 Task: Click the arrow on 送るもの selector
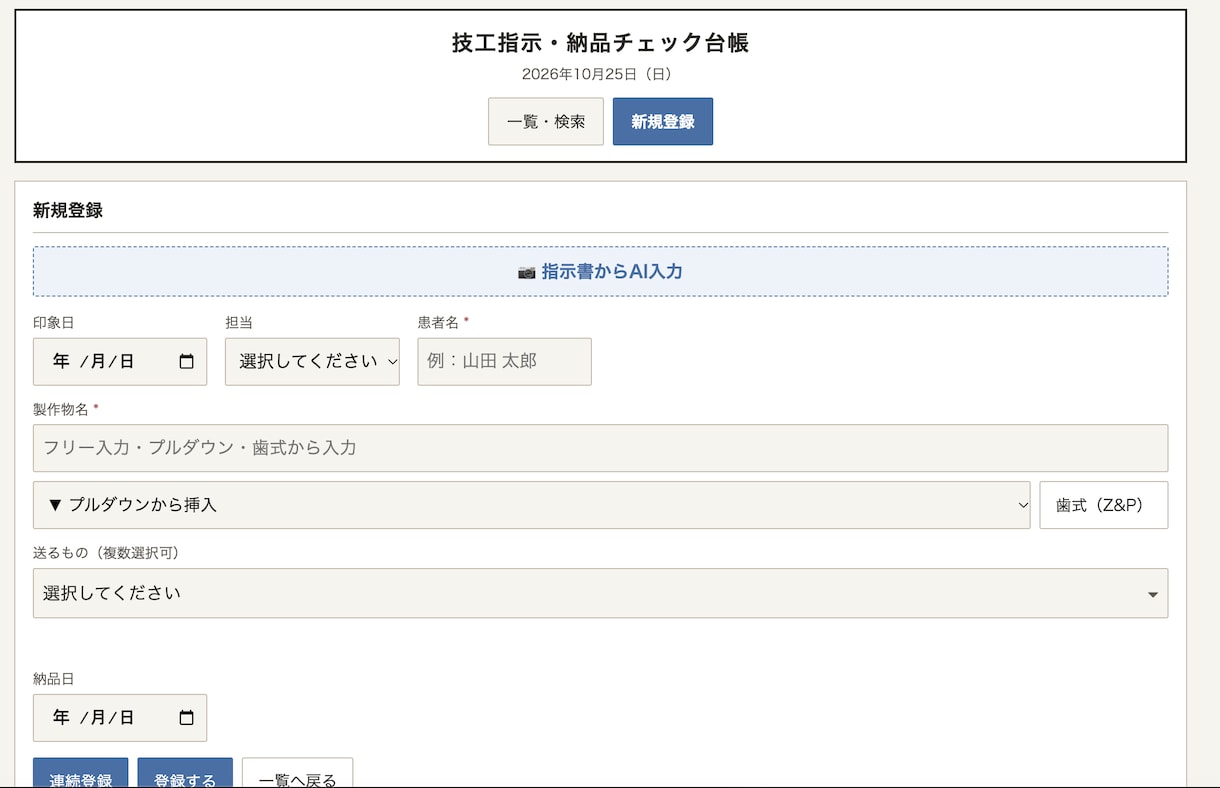click(x=1152, y=594)
